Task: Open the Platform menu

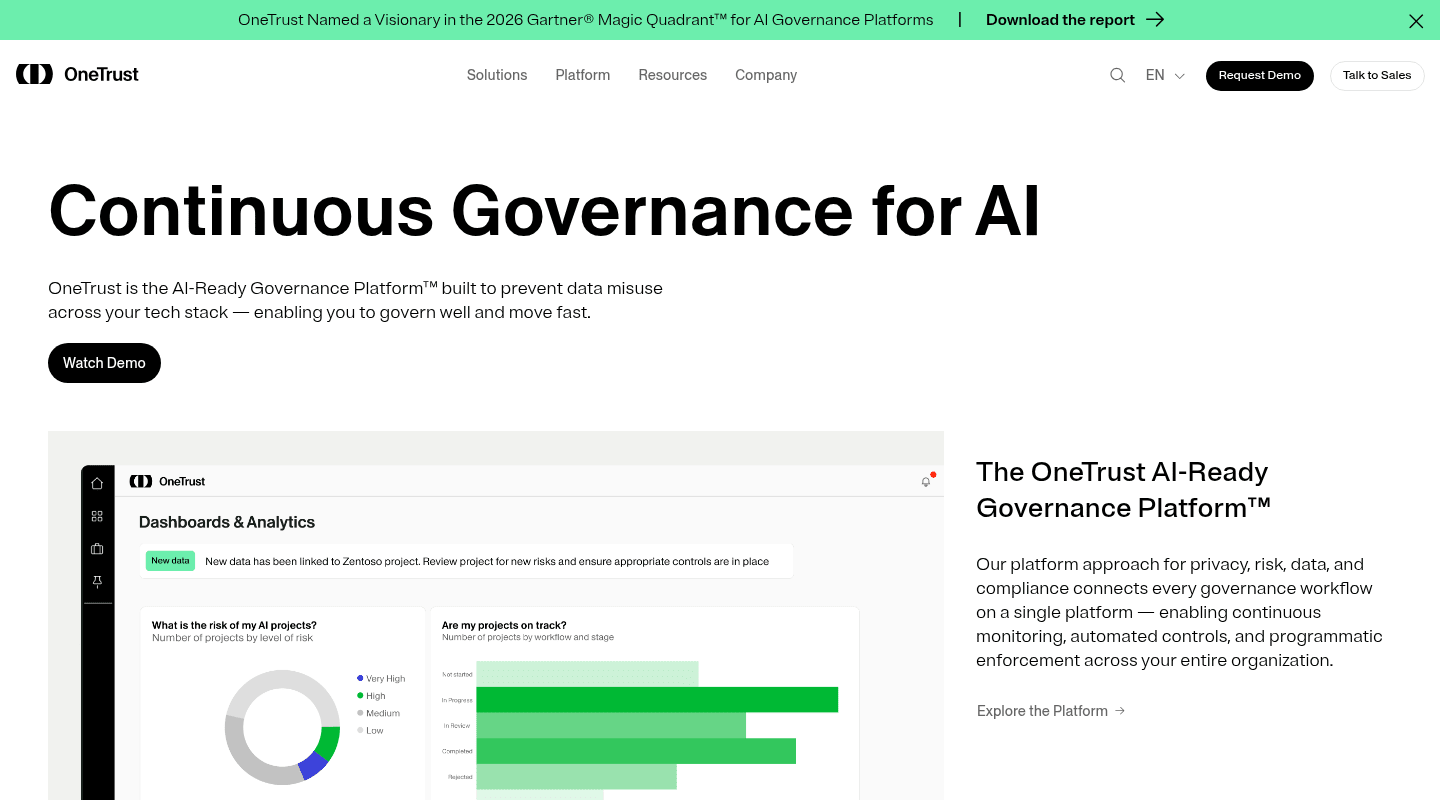Action: [583, 75]
